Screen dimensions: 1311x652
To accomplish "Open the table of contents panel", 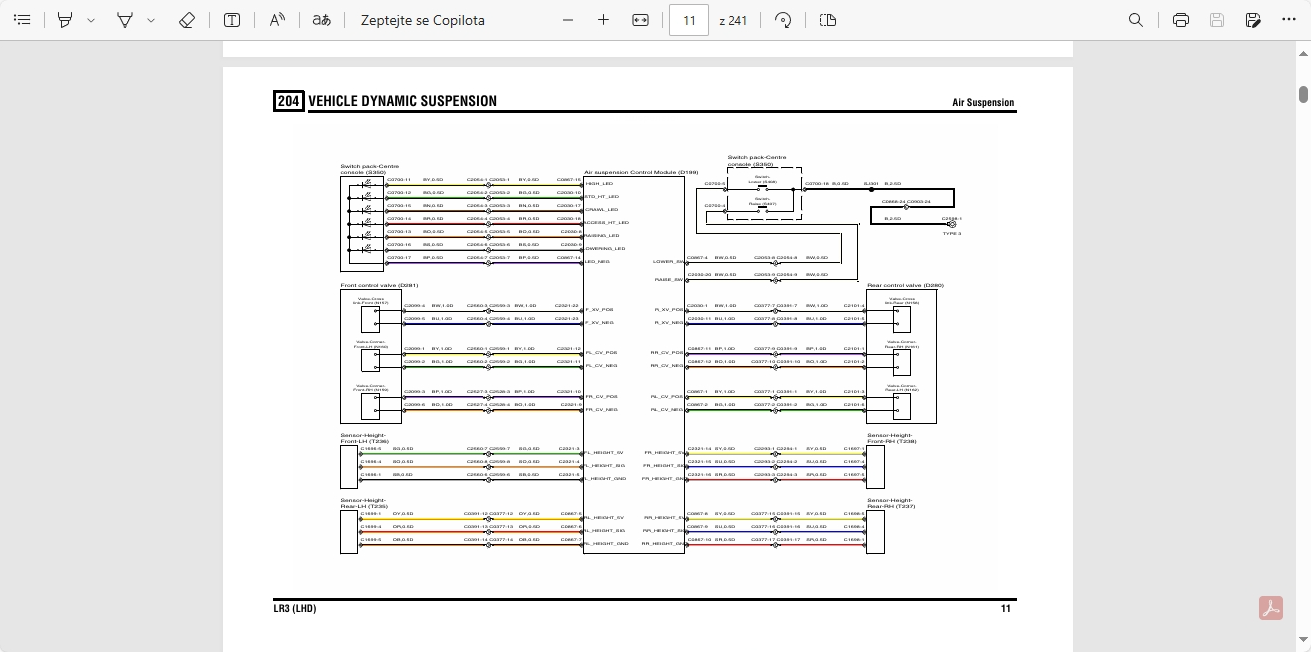I will point(22,20).
